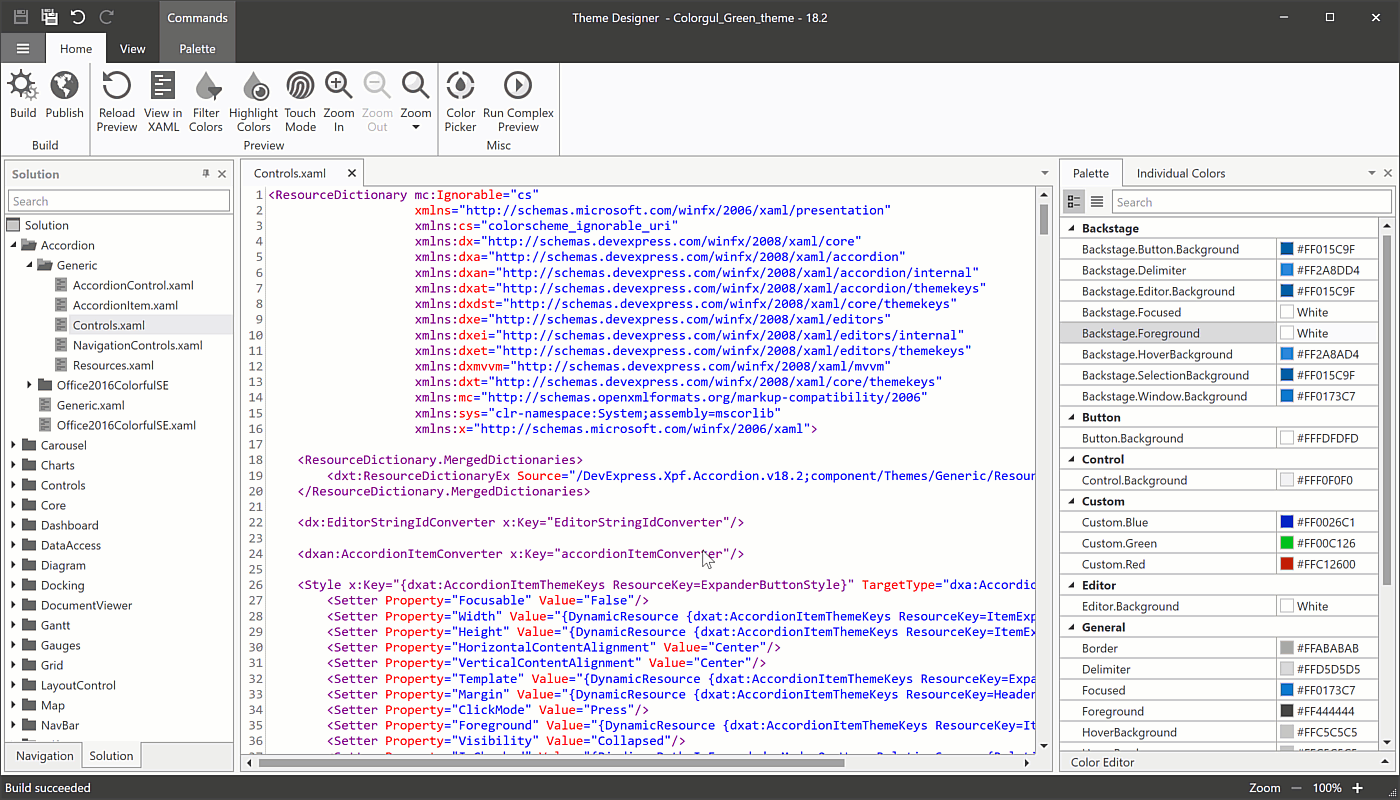Enable Zoom In preview mode
The height and width of the screenshot is (800, 1400).
point(338,97)
